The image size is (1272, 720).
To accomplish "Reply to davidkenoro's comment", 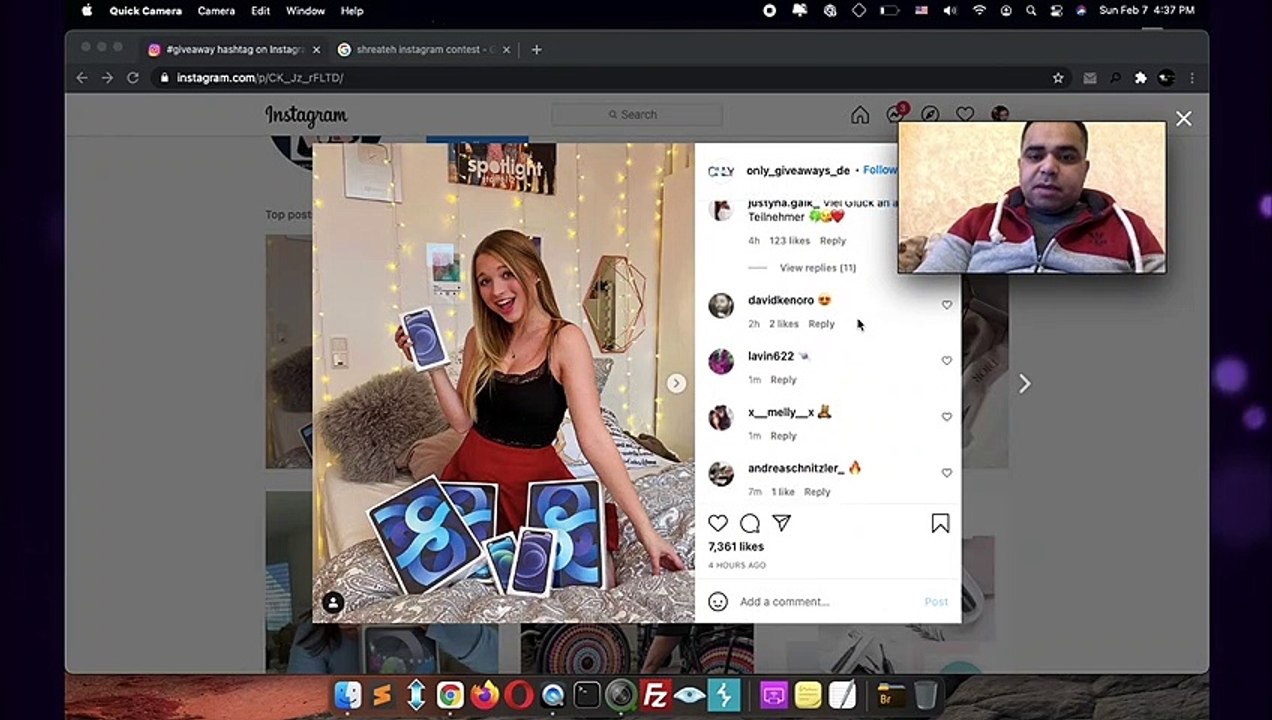I will tap(821, 324).
